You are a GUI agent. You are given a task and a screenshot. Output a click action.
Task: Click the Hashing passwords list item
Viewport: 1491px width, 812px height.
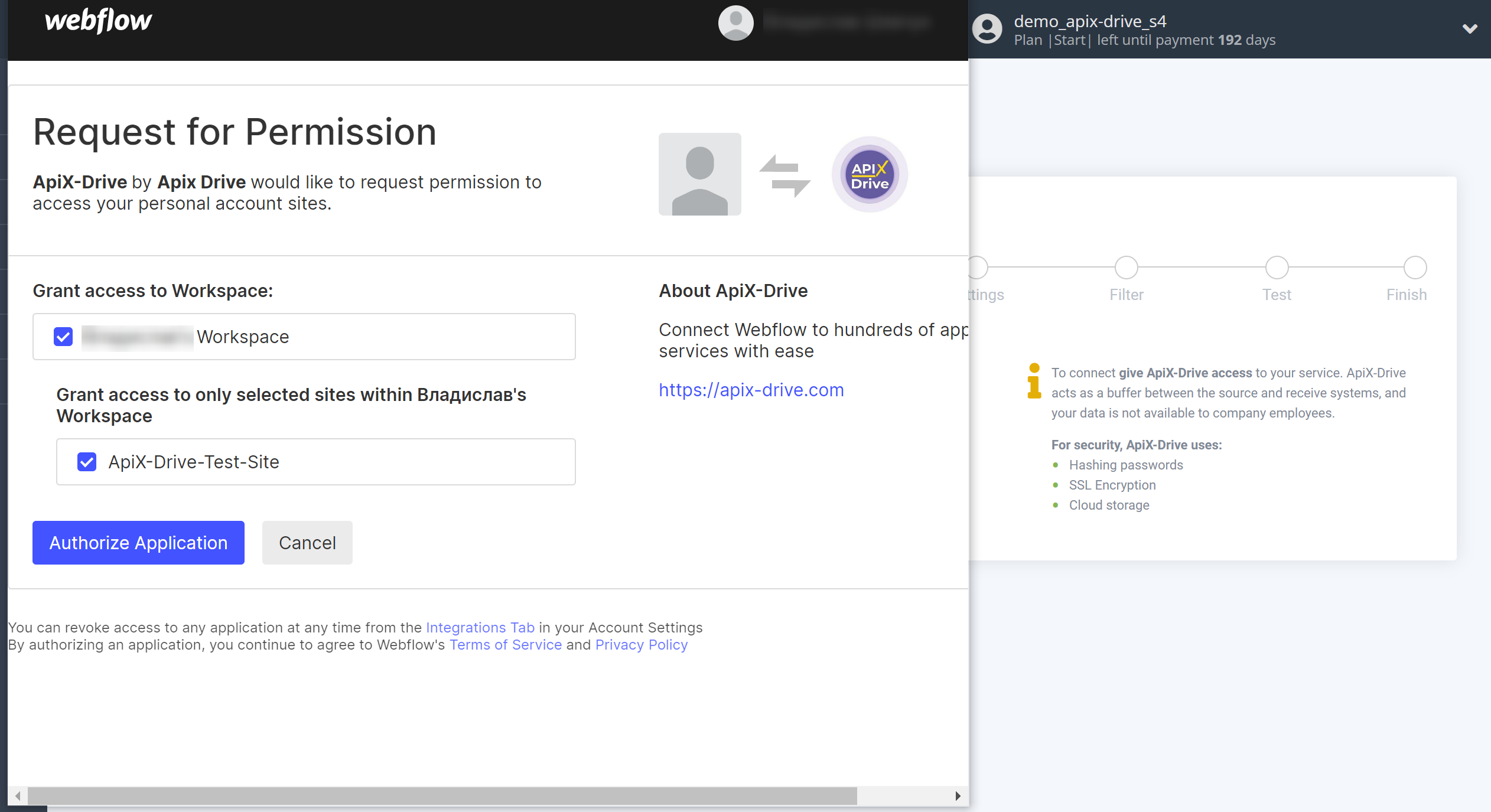1126,465
